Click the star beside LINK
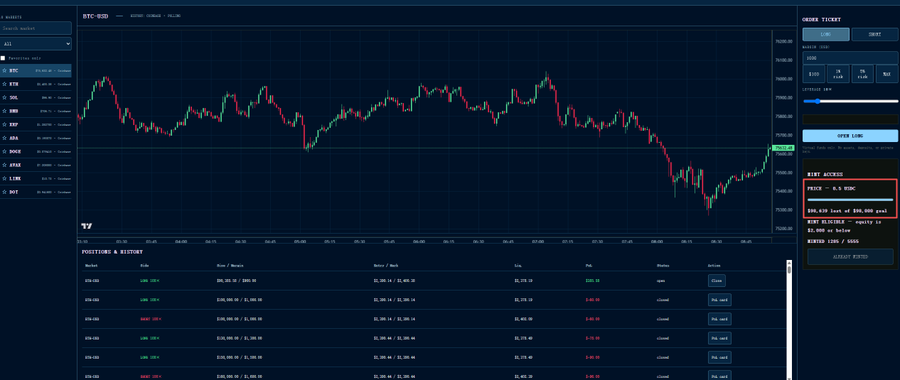 click(4, 179)
